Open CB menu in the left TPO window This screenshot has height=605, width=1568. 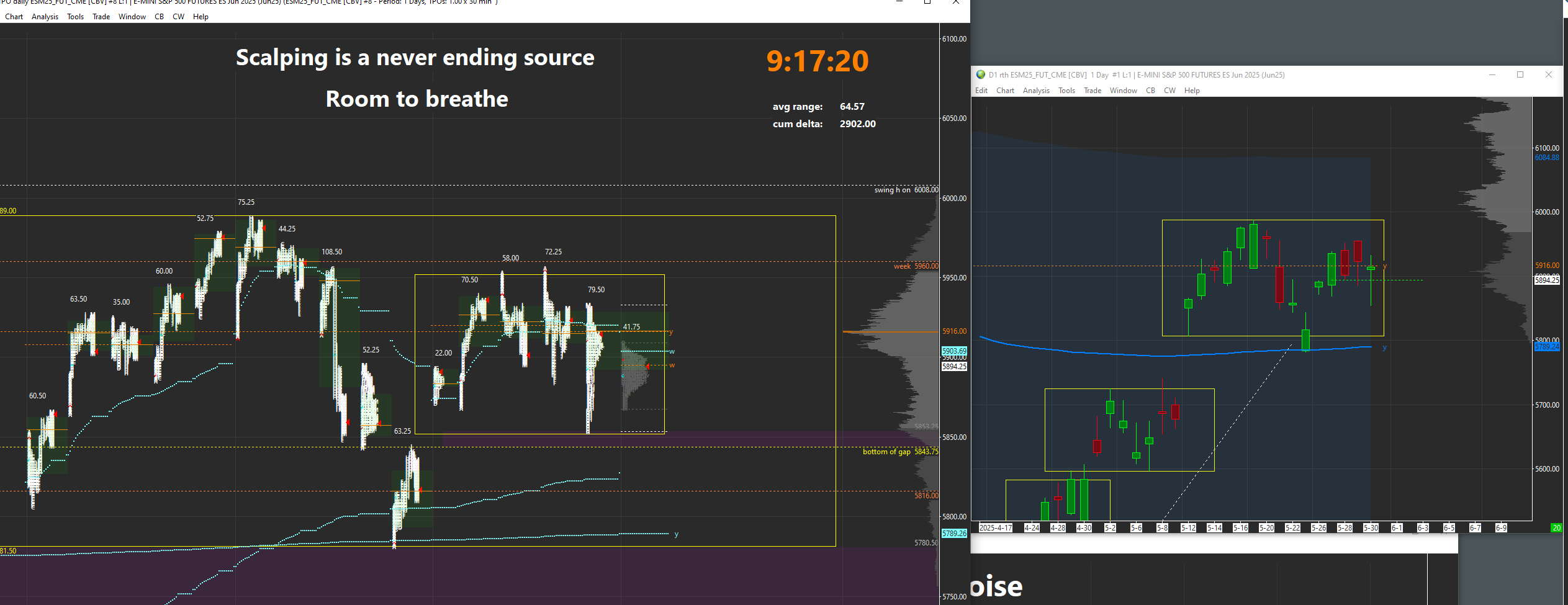pyautogui.click(x=160, y=17)
